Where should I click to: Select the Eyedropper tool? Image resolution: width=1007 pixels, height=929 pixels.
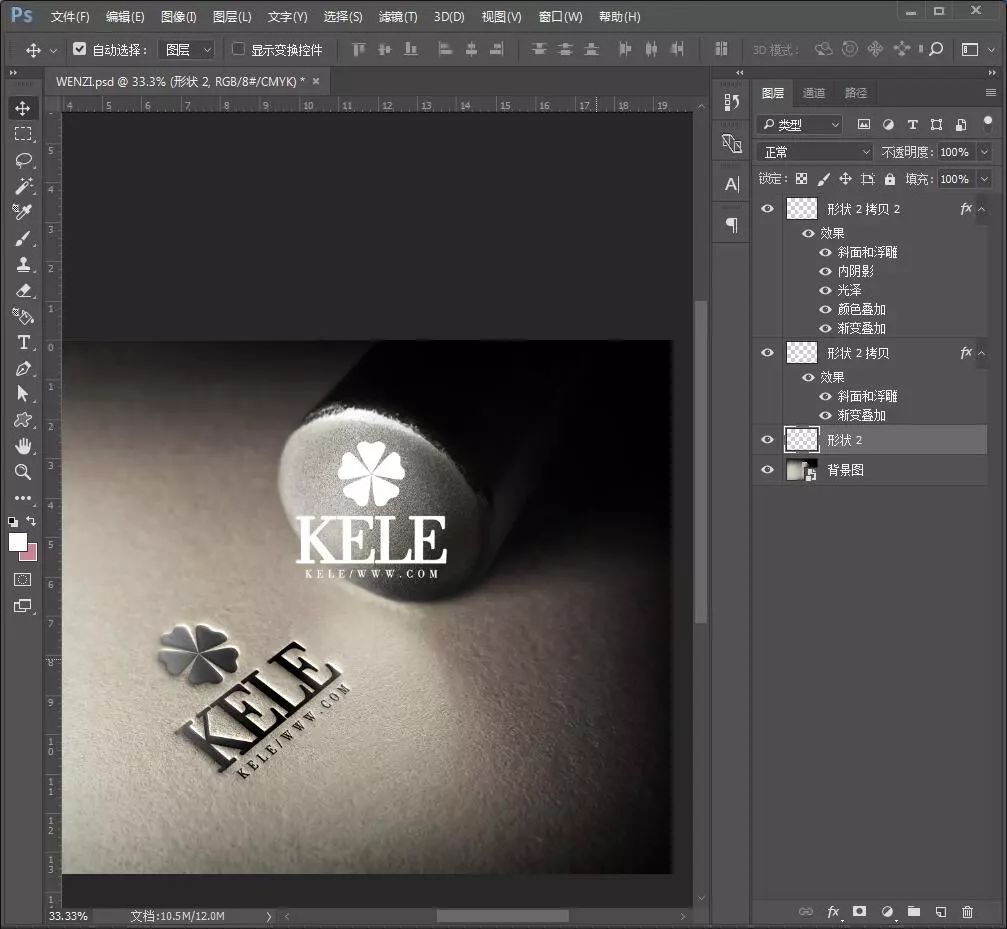[23, 212]
